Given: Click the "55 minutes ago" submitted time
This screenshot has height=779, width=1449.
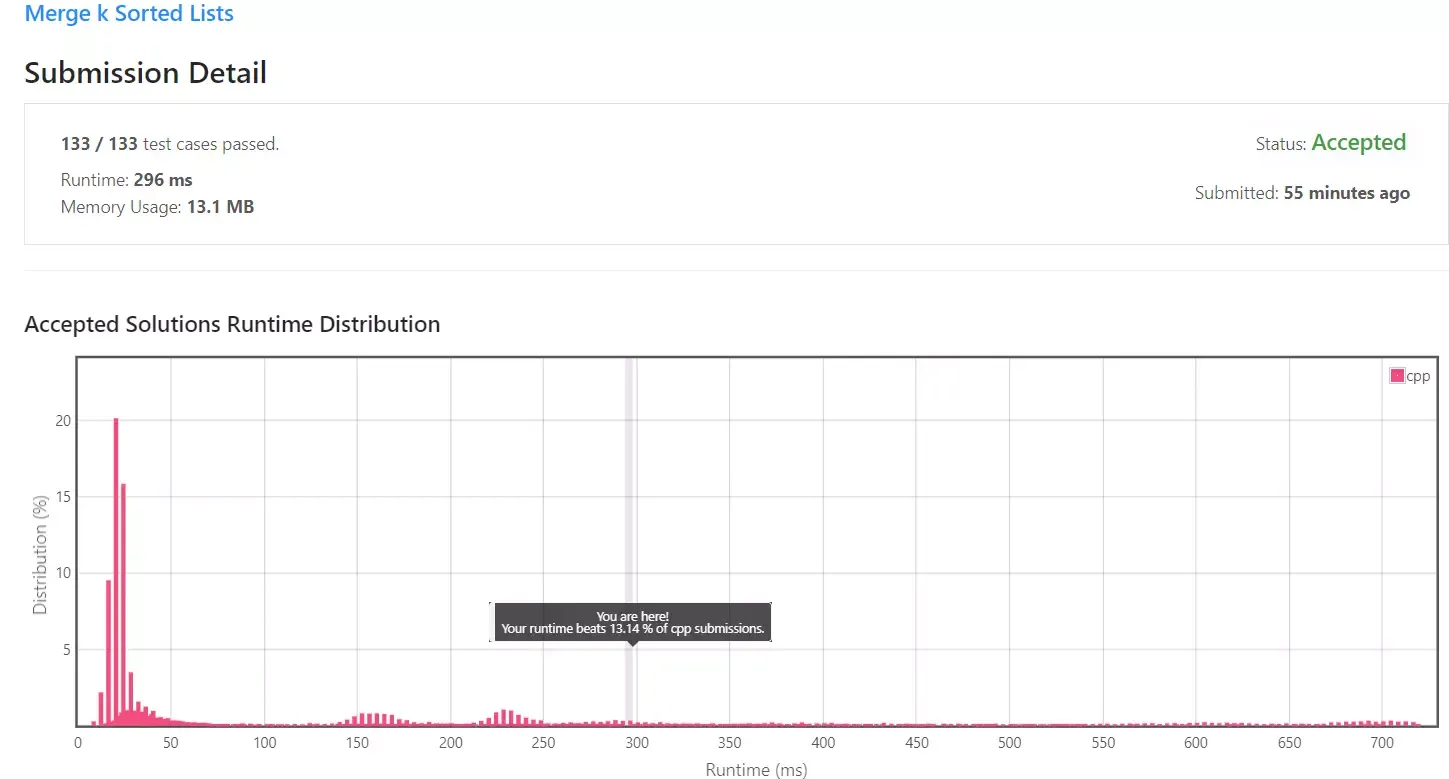Looking at the screenshot, I should point(1346,193).
